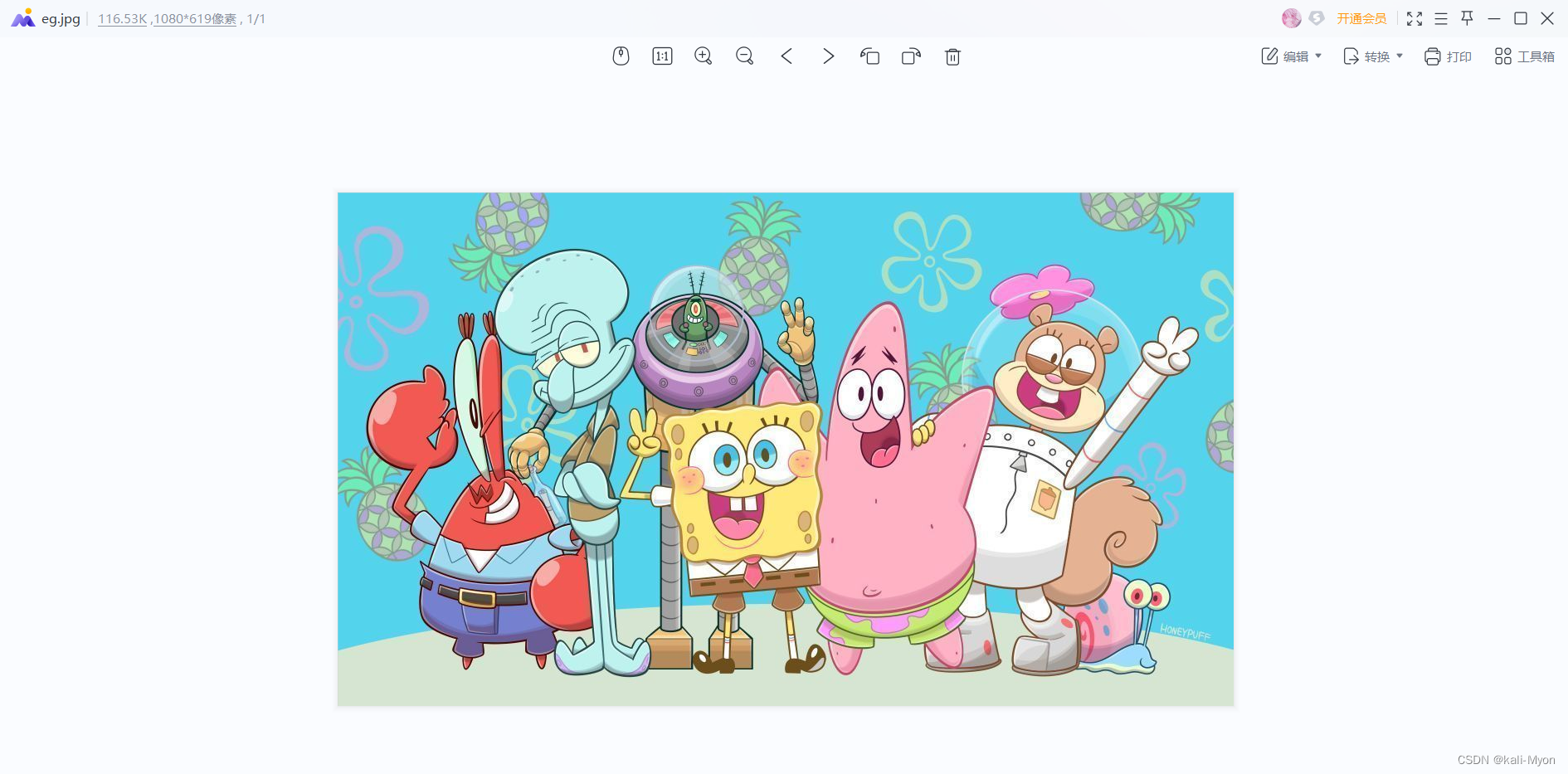The height and width of the screenshot is (774, 1568).
Task: Expand the 编辑 dropdown arrow
Action: pyautogui.click(x=1318, y=56)
